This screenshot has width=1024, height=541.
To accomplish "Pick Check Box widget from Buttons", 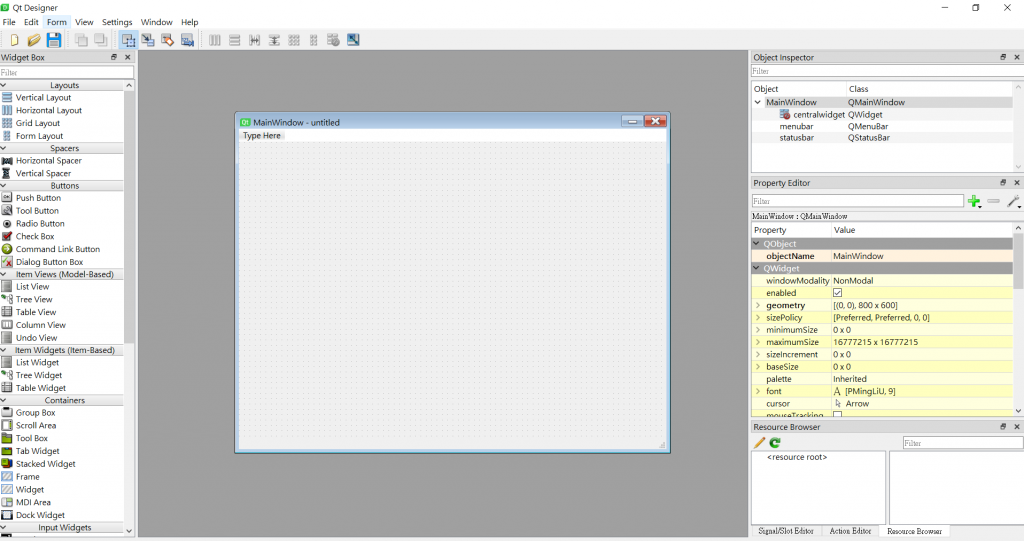I will tap(35, 237).
